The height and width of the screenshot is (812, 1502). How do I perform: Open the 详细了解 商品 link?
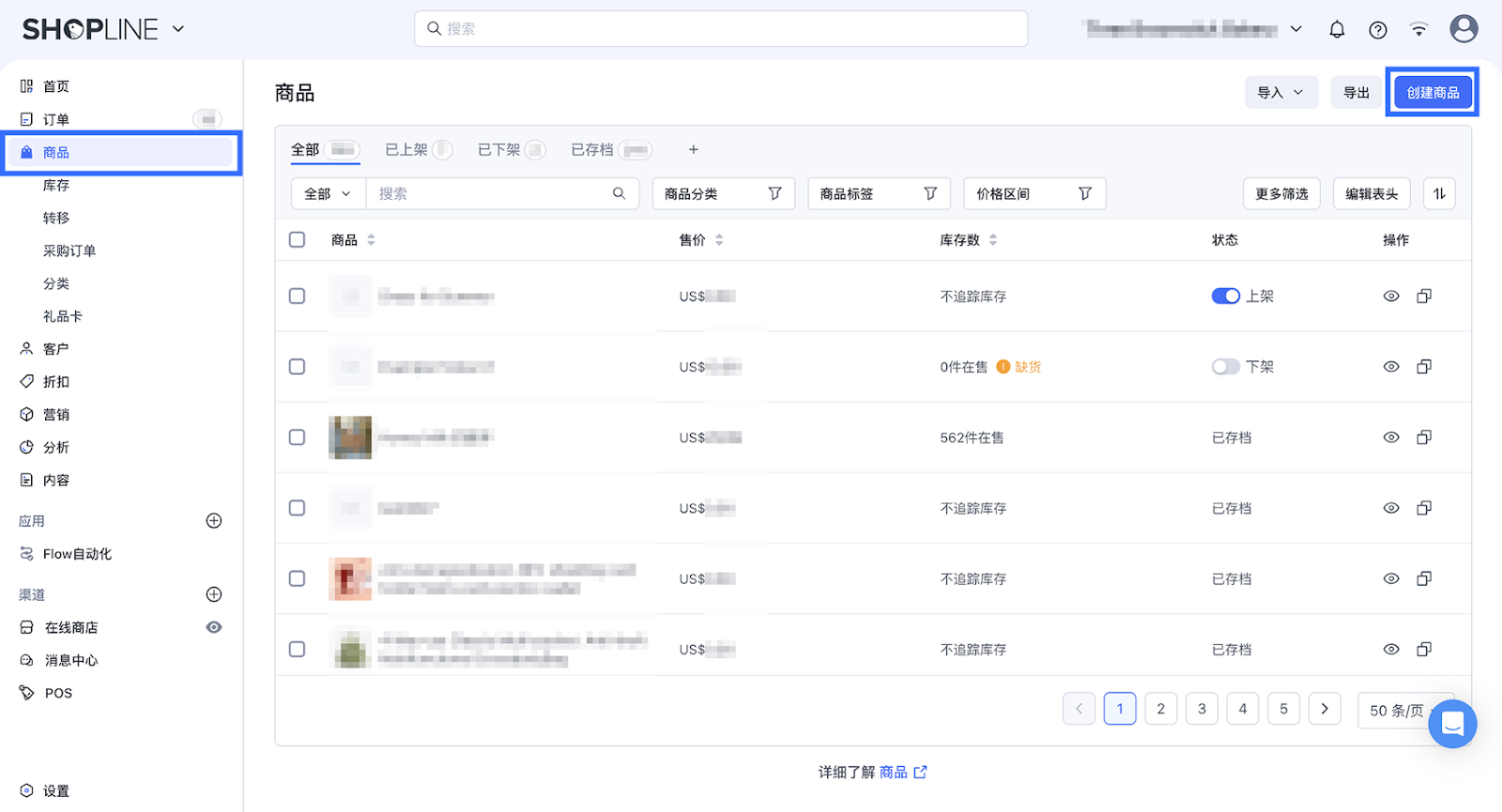click(894, 773)
